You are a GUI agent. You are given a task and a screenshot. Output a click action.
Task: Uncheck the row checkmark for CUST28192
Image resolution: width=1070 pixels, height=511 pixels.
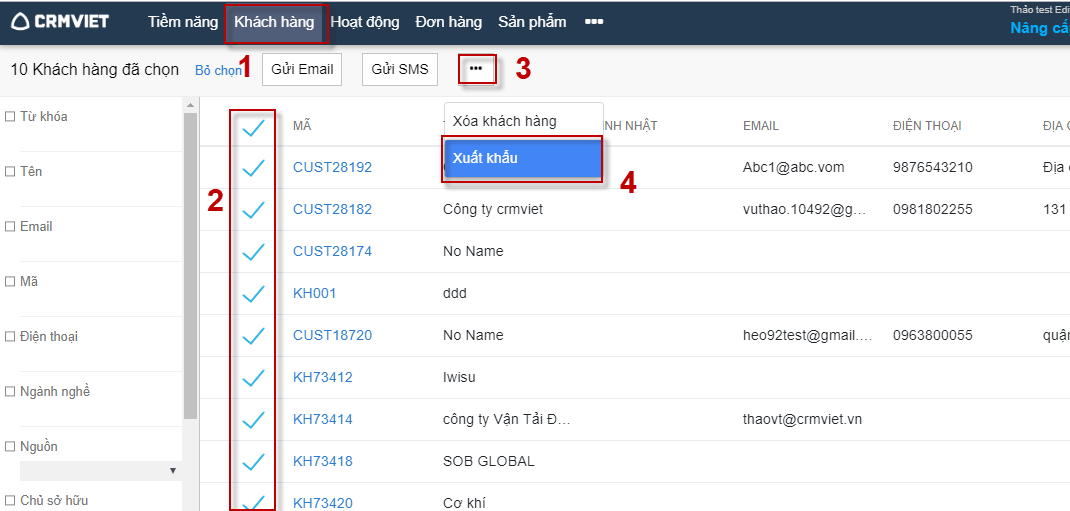[253, 168]
